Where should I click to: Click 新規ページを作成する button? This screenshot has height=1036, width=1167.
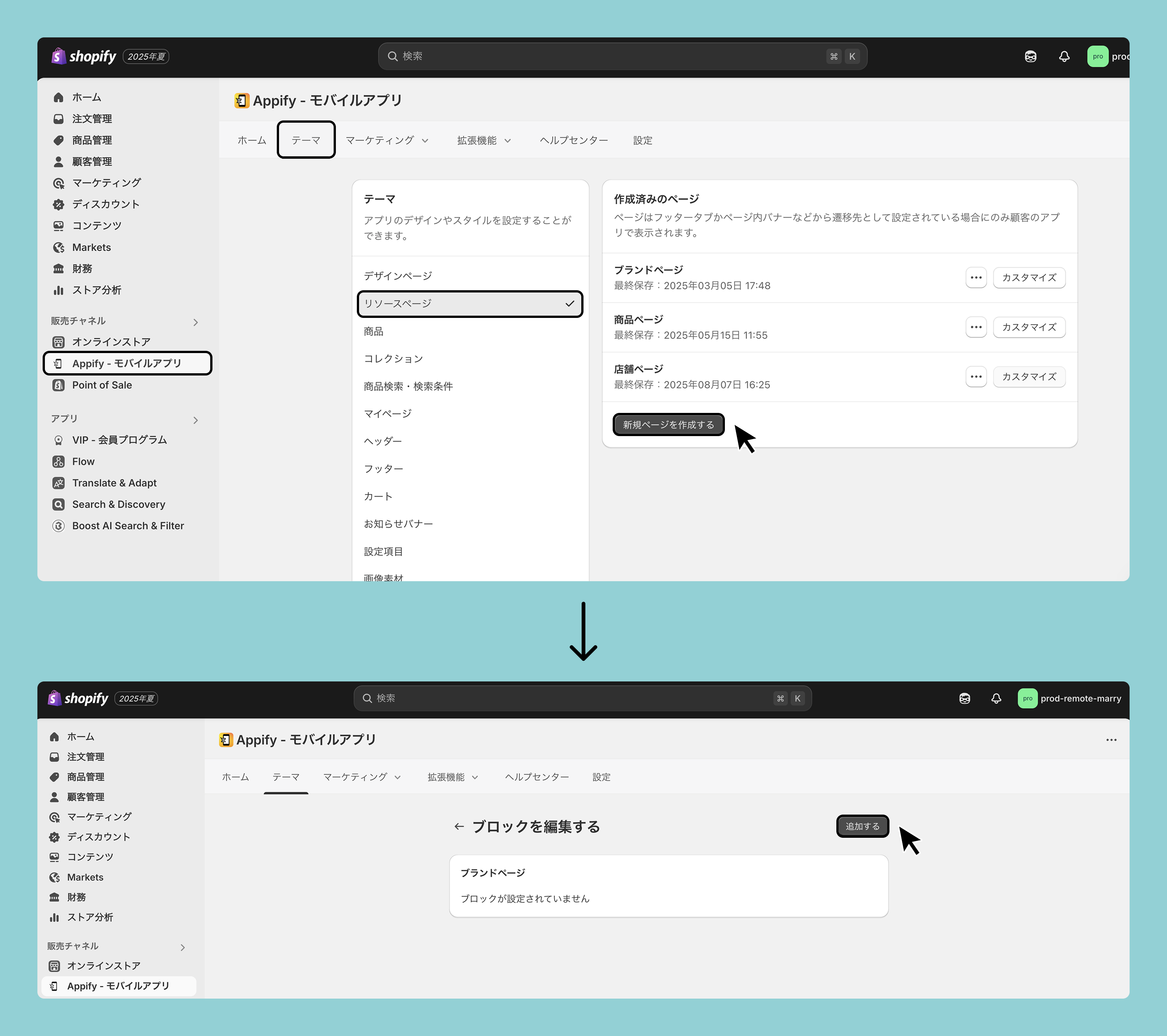click(x=668, y=424)
